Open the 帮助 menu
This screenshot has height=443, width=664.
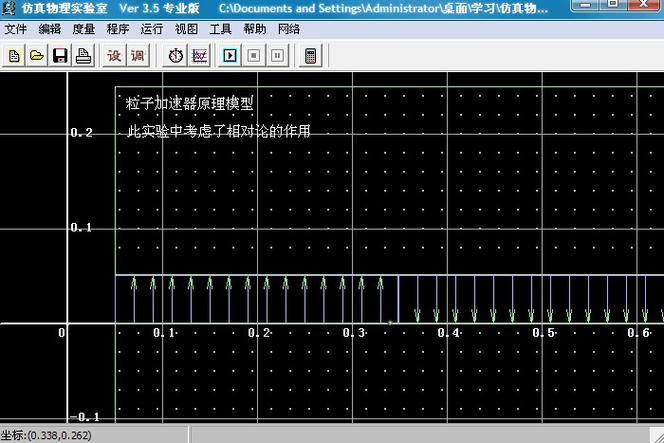tap(255, 29)
